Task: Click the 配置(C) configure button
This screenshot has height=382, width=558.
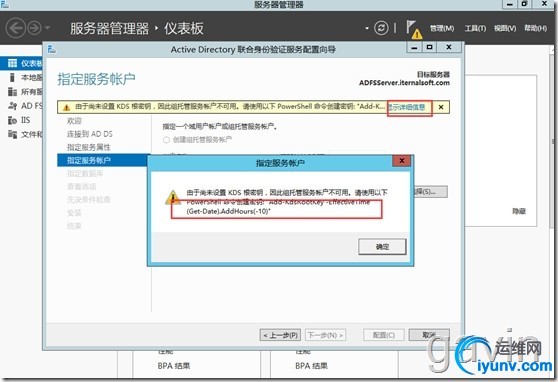Action: pyautogui.click(x=384, y=335)
